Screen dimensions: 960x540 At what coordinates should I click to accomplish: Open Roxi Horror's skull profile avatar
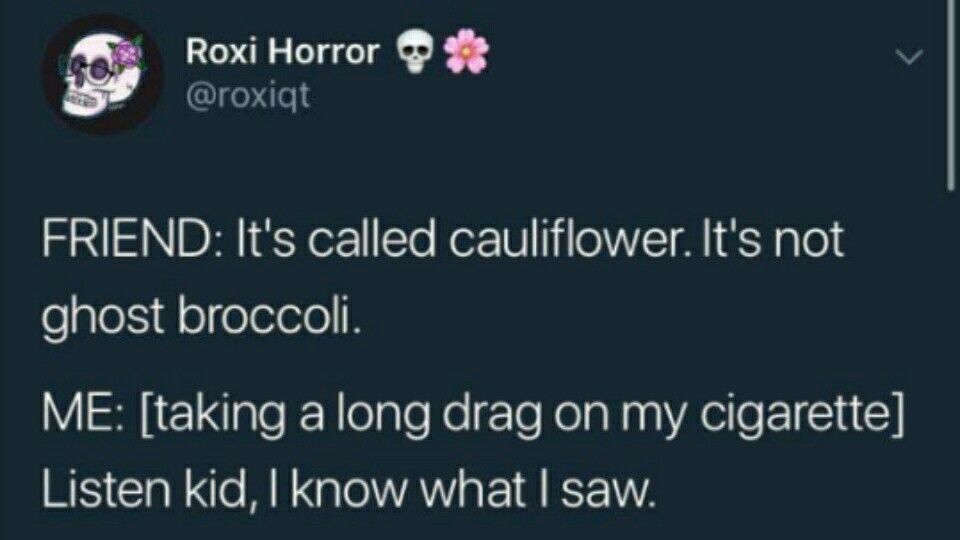(x=102, y=74)
